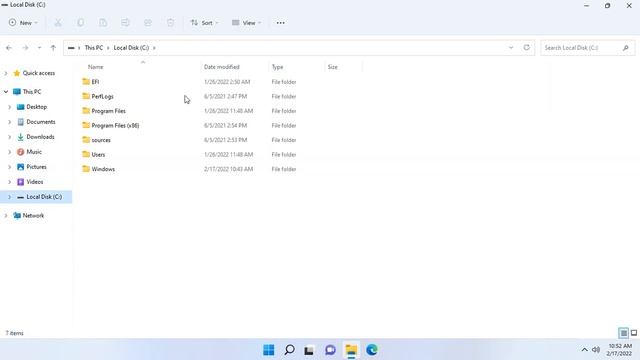Select Music in navigation pane

coord(34,152)
